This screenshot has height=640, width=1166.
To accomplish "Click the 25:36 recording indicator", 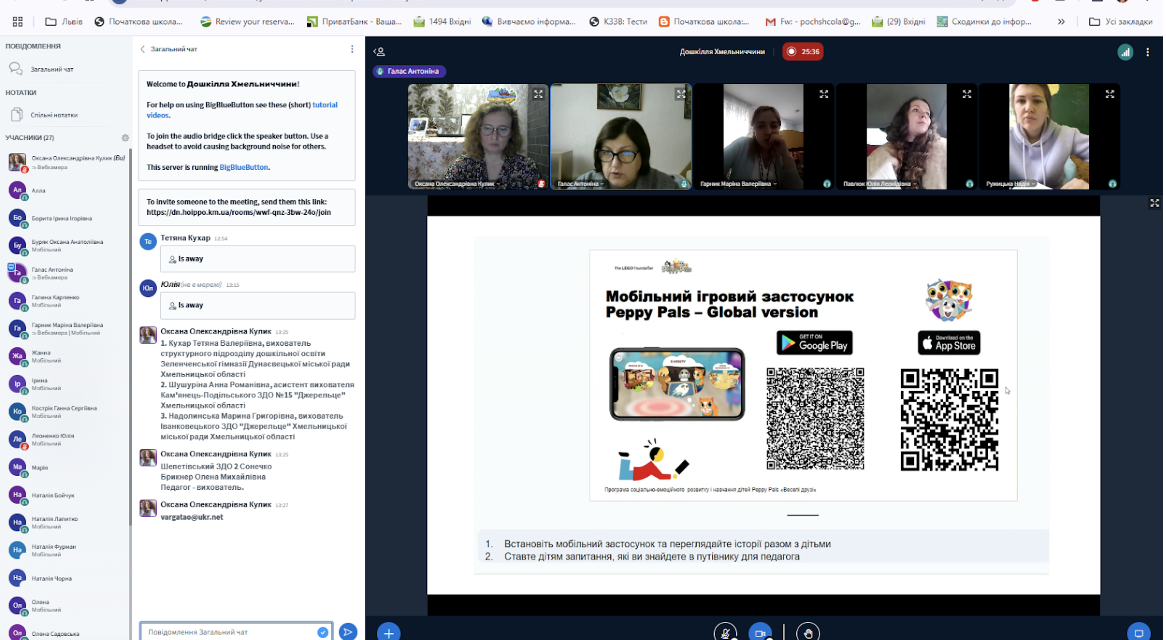I will pos(803,51).
